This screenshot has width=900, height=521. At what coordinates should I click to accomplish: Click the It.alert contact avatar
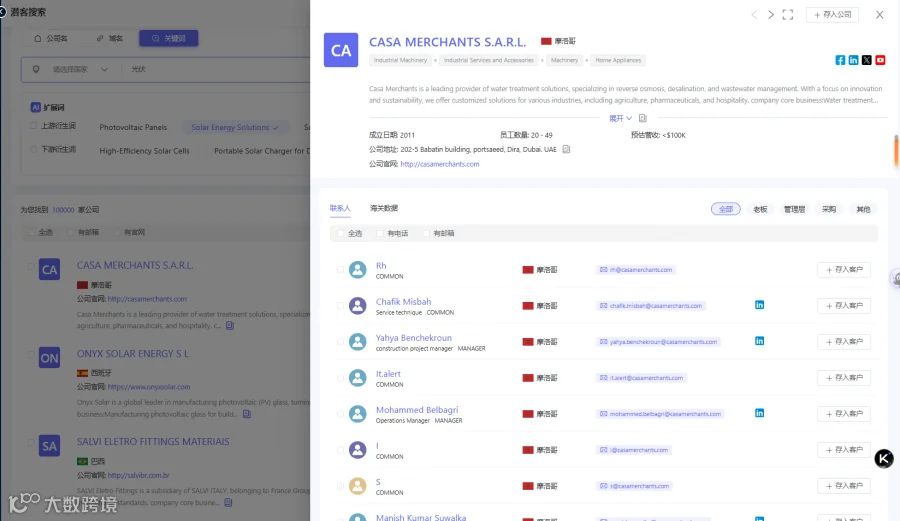(x=358, y=378)
